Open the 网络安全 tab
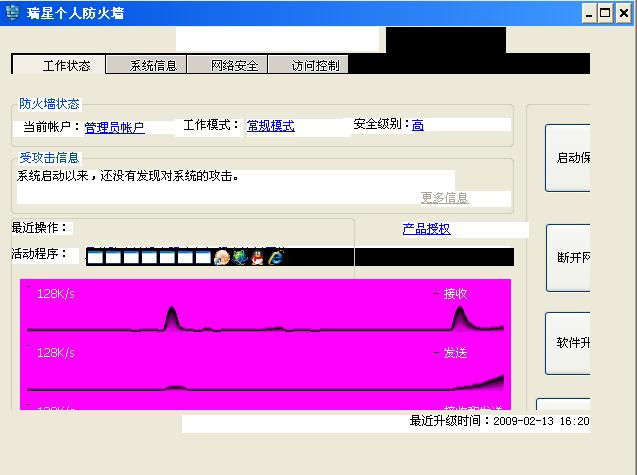 (x=227, y=65)
